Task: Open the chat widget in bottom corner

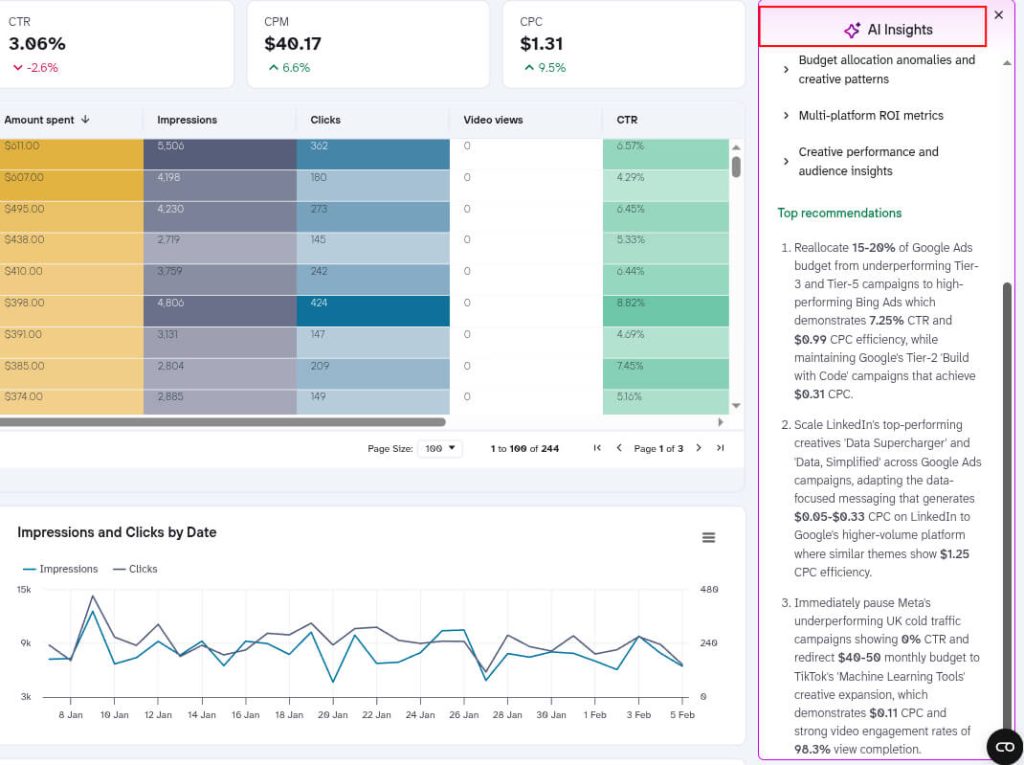Action: (1004, 746)
